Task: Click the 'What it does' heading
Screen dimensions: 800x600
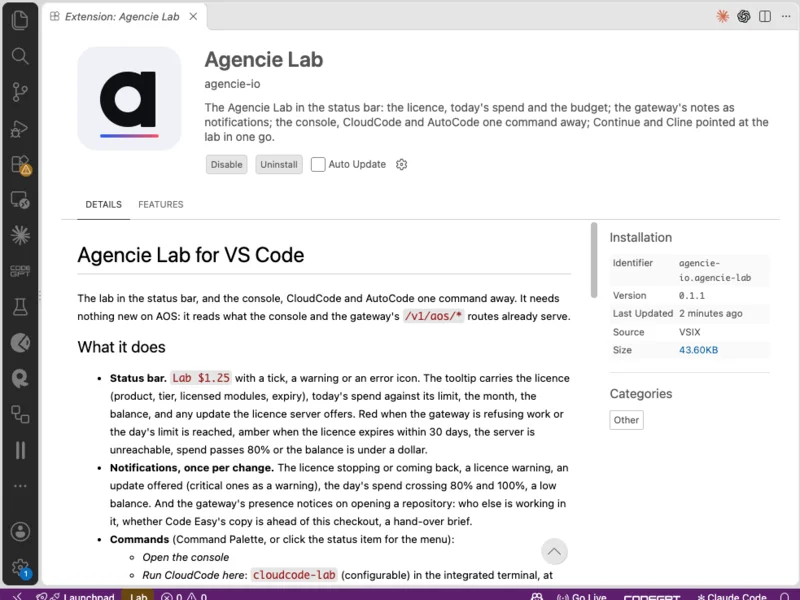Action: pyautogui.click(x=121, y=347)
